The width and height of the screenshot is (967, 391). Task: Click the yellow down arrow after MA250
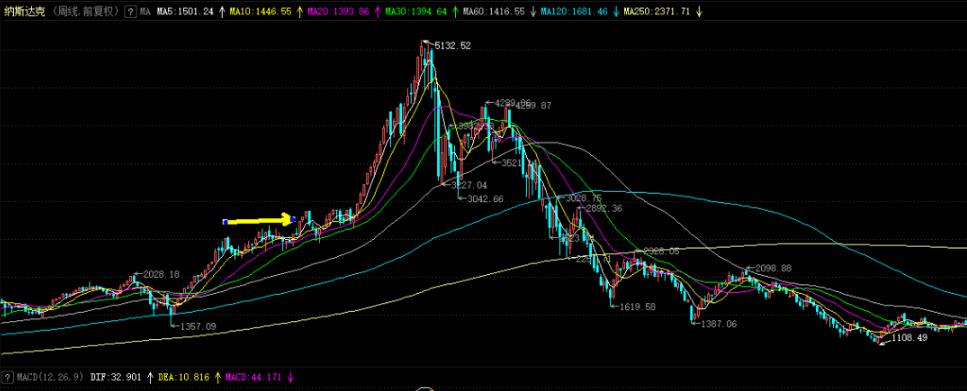click(698, 12)
